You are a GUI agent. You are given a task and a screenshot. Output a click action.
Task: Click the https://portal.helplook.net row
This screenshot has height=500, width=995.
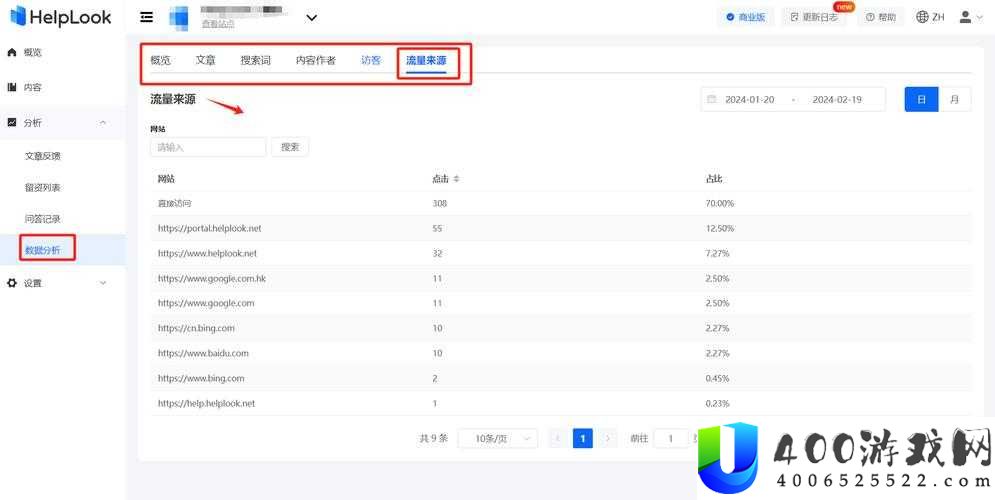(560, 228)
